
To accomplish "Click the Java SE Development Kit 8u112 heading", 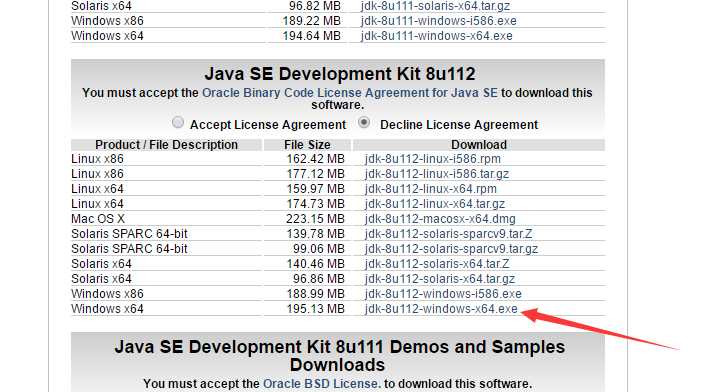I will click(x=340, y=74).
